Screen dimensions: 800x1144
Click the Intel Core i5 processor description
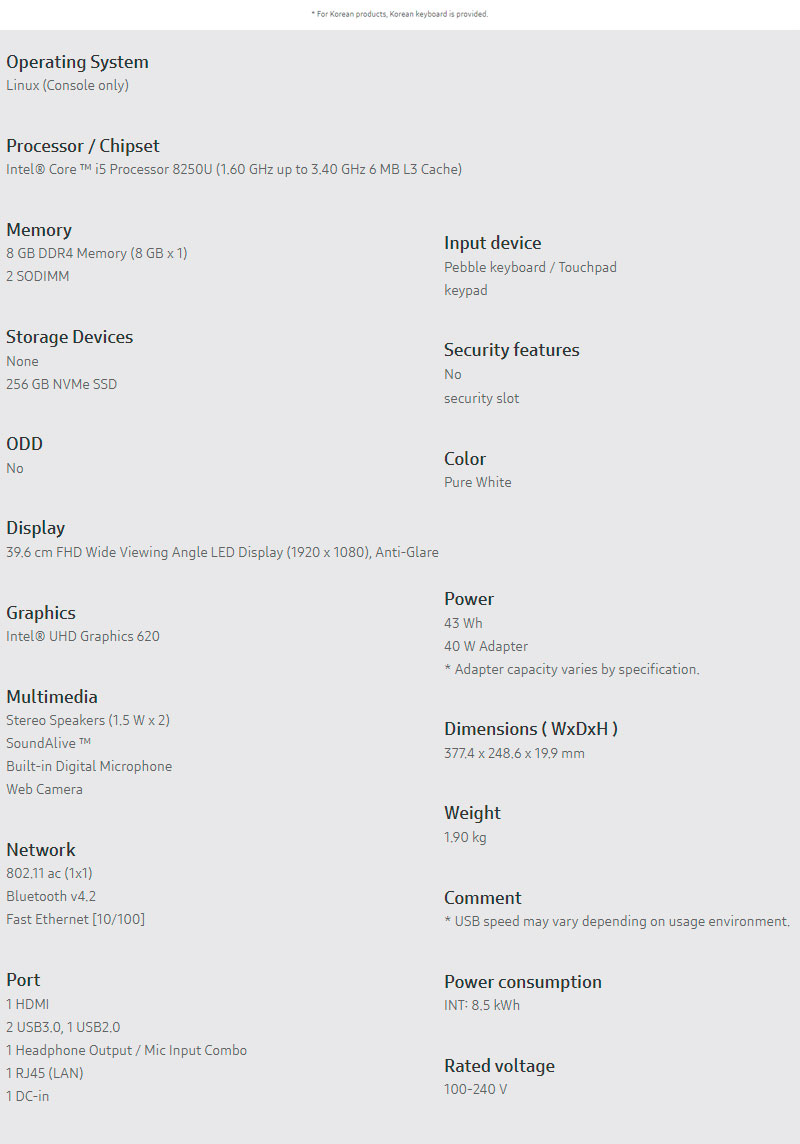pyautogui.click(x=234, y=169)
